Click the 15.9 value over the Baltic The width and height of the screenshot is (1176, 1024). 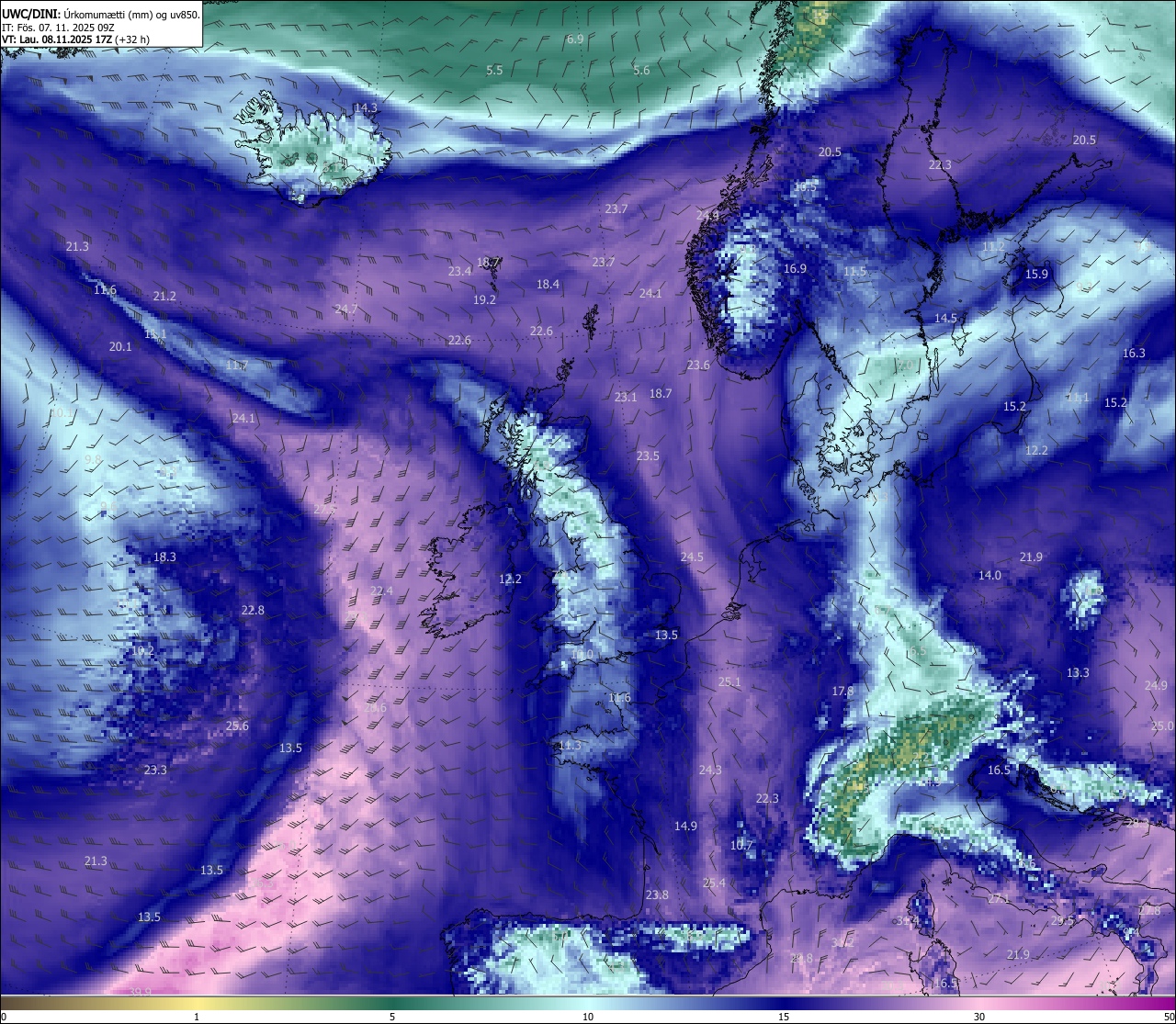(x=1036, y=275)
